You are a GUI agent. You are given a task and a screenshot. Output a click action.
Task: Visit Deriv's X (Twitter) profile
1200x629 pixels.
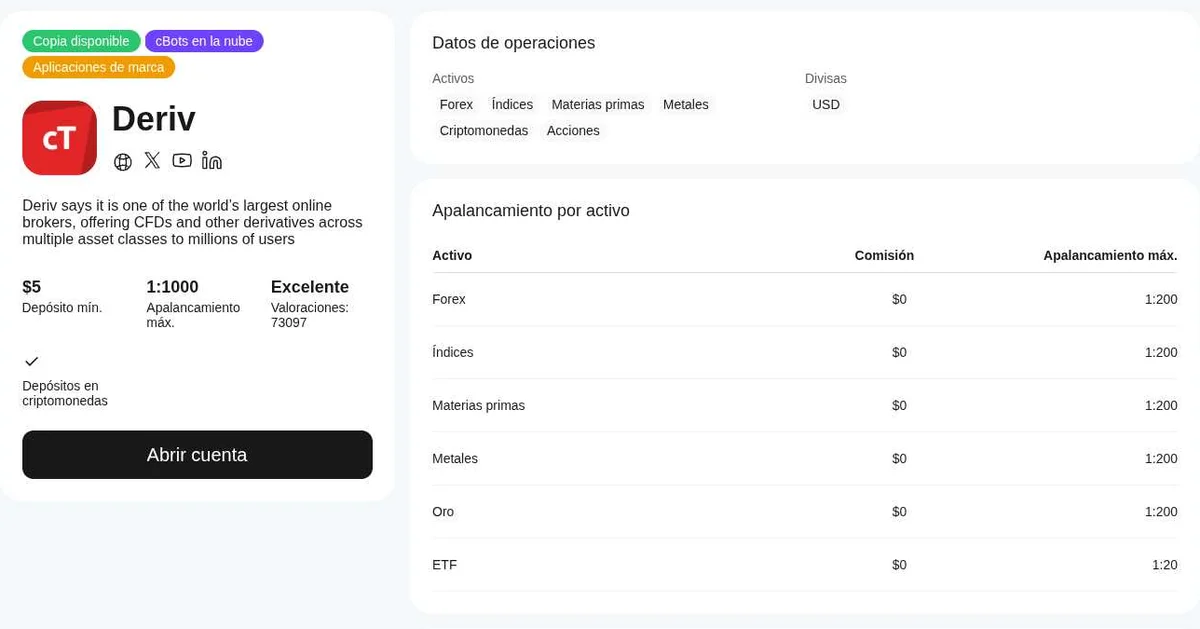[x=152, y=160]
